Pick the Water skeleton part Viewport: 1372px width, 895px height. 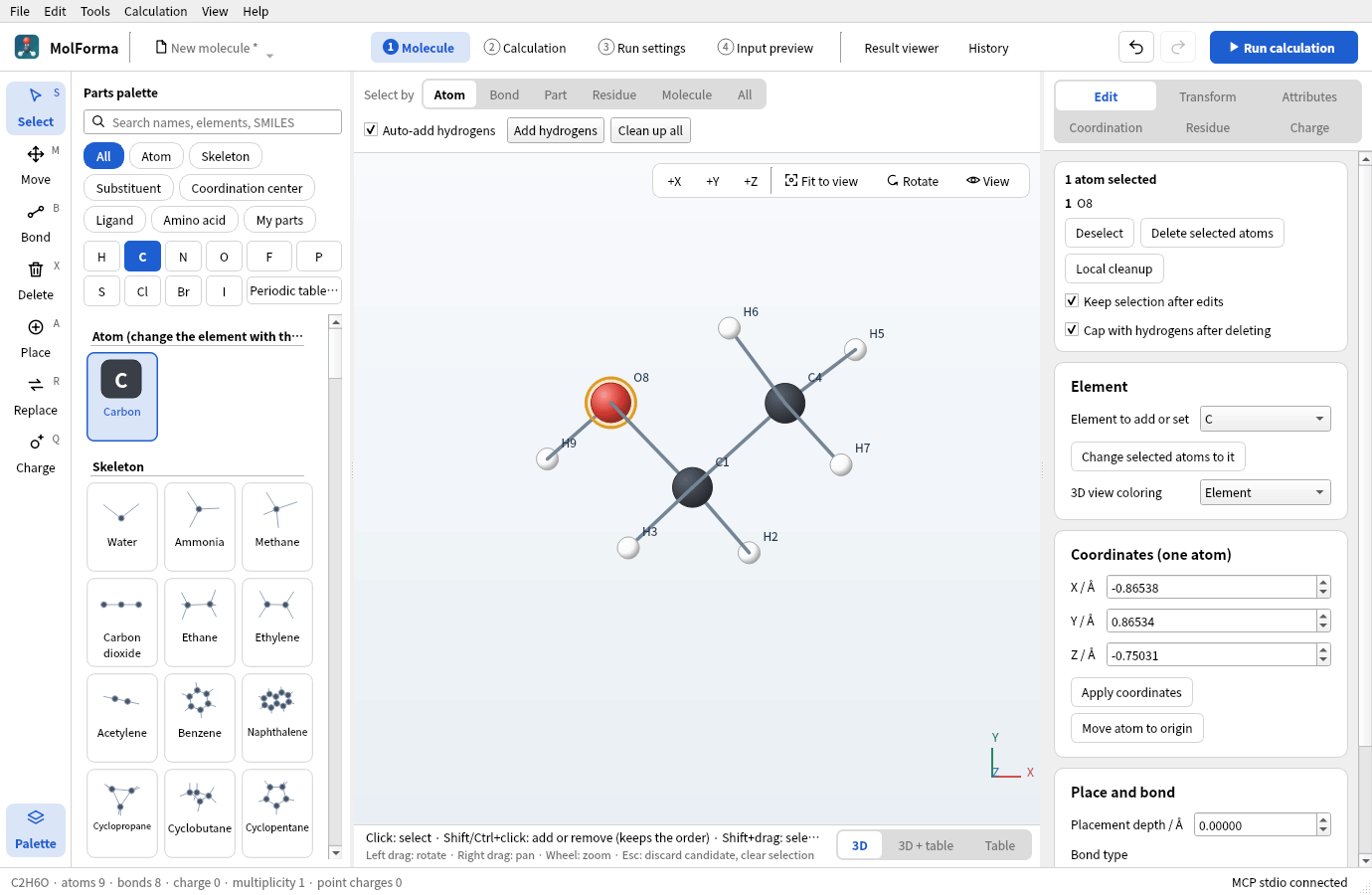tap(122, 527)
